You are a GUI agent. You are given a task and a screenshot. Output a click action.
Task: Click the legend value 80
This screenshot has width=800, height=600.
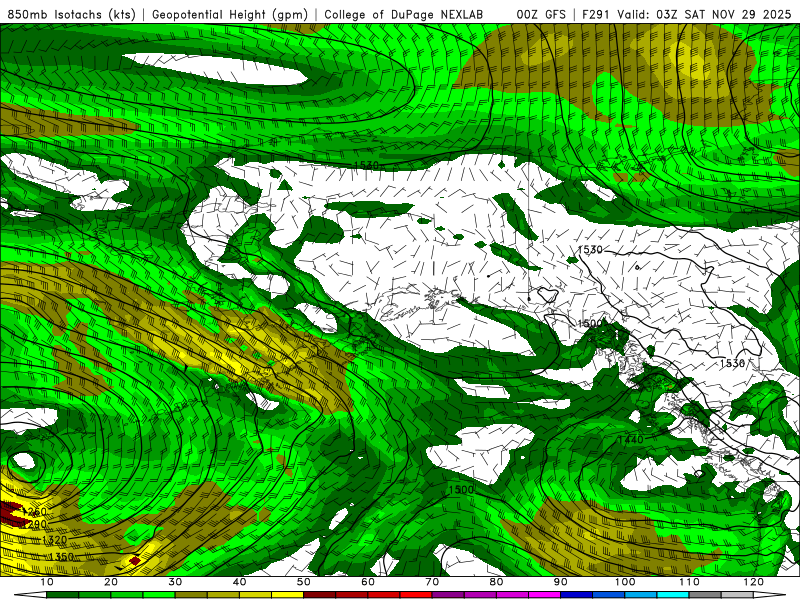click(496, 582)
